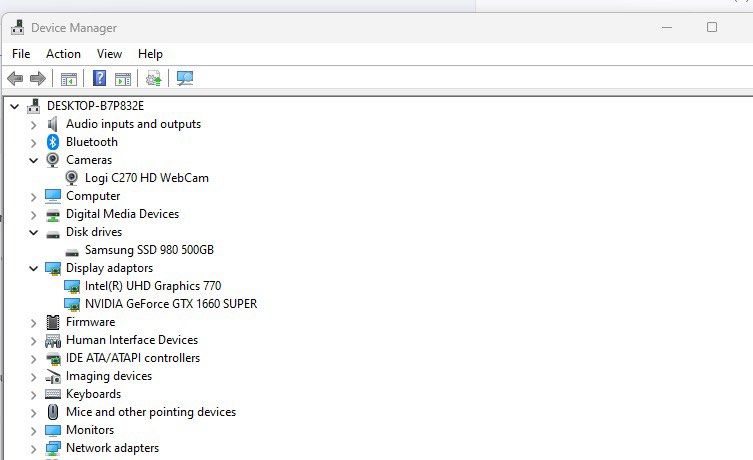Open the View menu
Viewport: 753px width, 460px height.
[109, 54]
